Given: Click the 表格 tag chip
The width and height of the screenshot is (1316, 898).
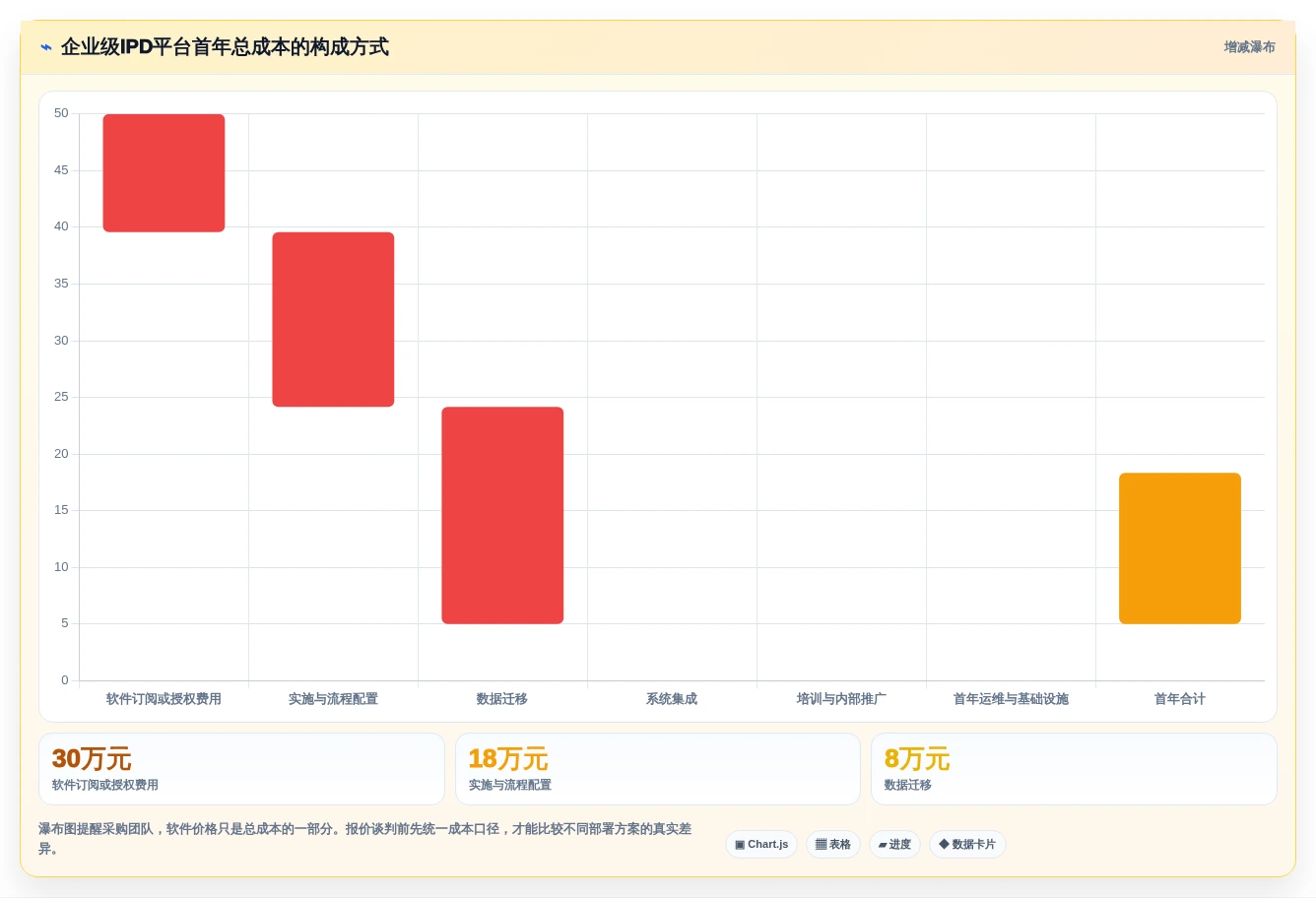Looking at the screenshot, I should click(x=833, y=845).
